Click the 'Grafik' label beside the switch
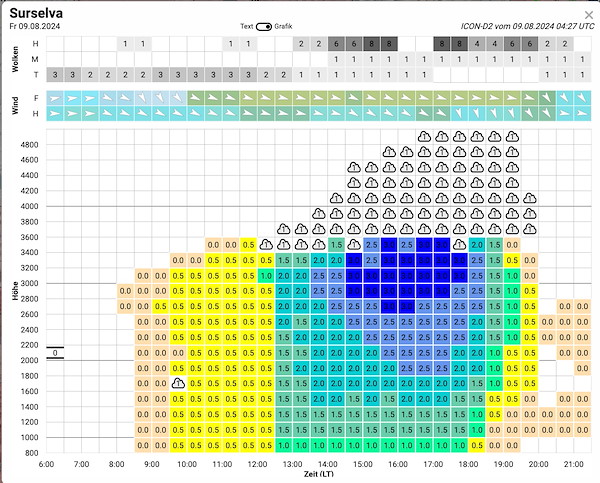The width and height of the screenshot is (600, 483). 283,26
